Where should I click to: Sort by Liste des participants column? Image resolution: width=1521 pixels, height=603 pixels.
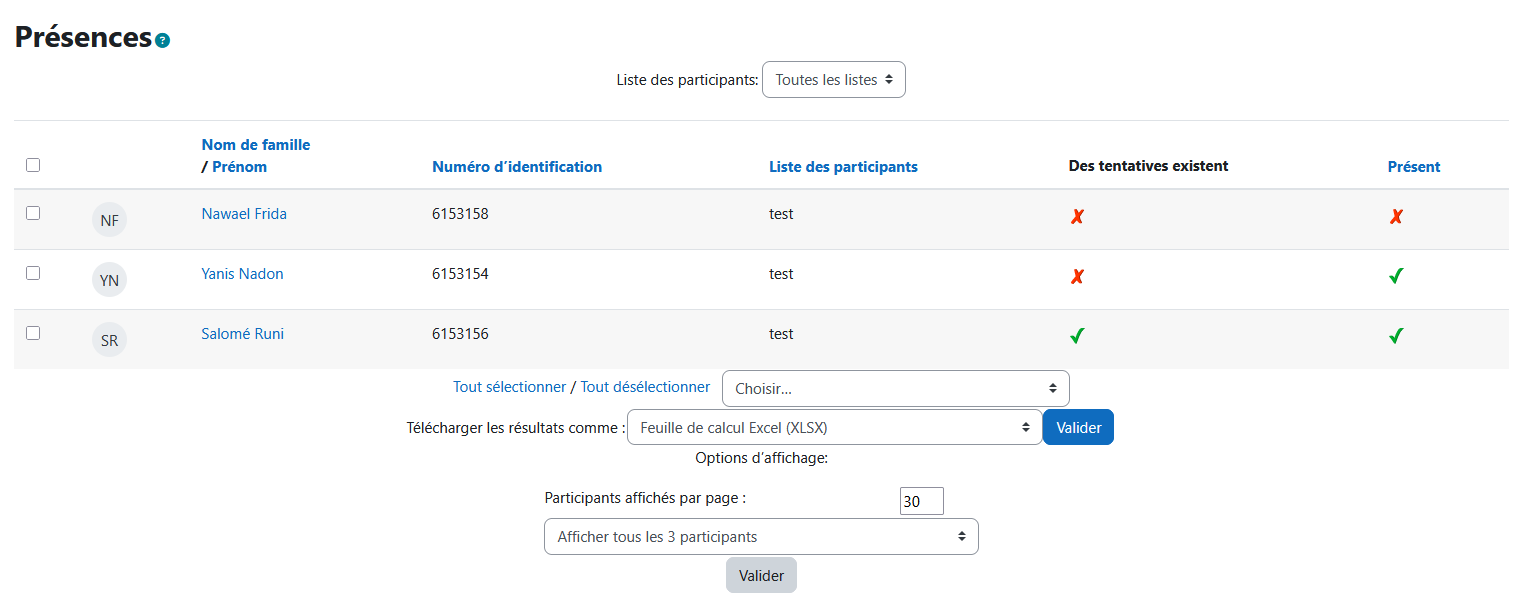(x=843, y=167)
